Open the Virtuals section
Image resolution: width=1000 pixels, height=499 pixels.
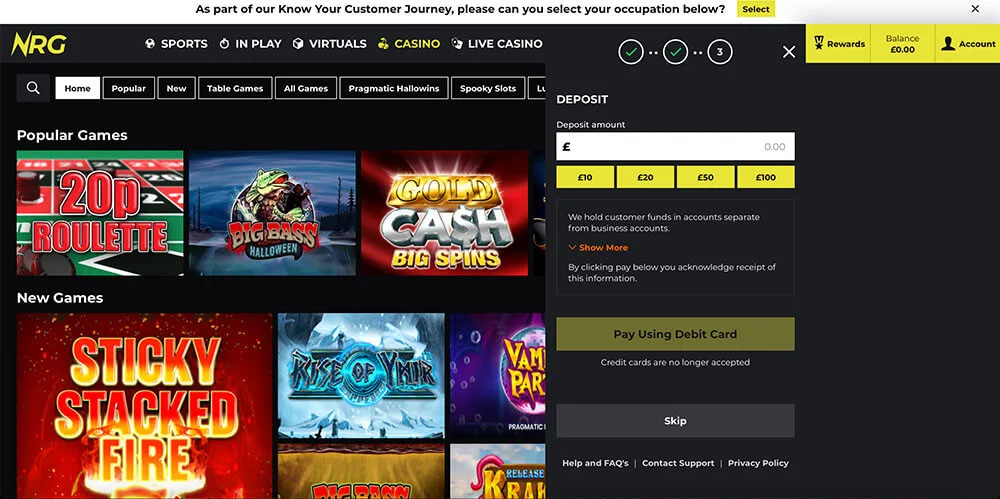coord(330,44)
